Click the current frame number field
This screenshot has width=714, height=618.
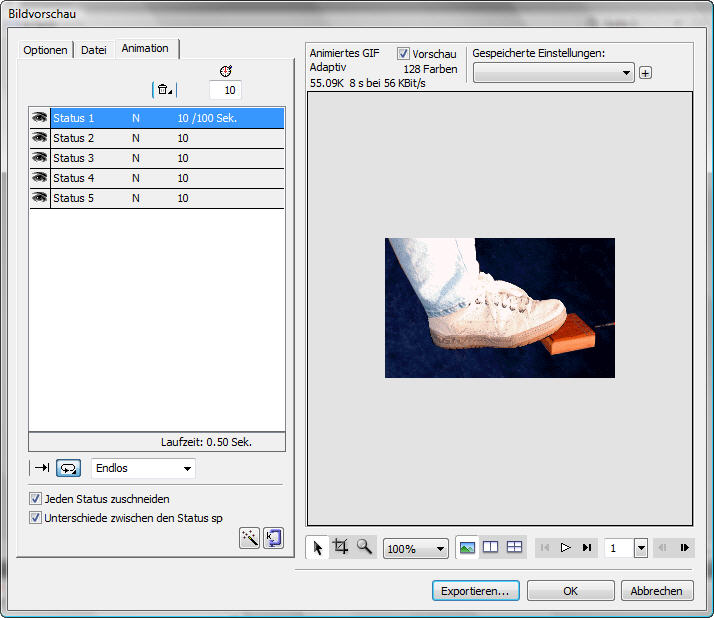point(619,548)
